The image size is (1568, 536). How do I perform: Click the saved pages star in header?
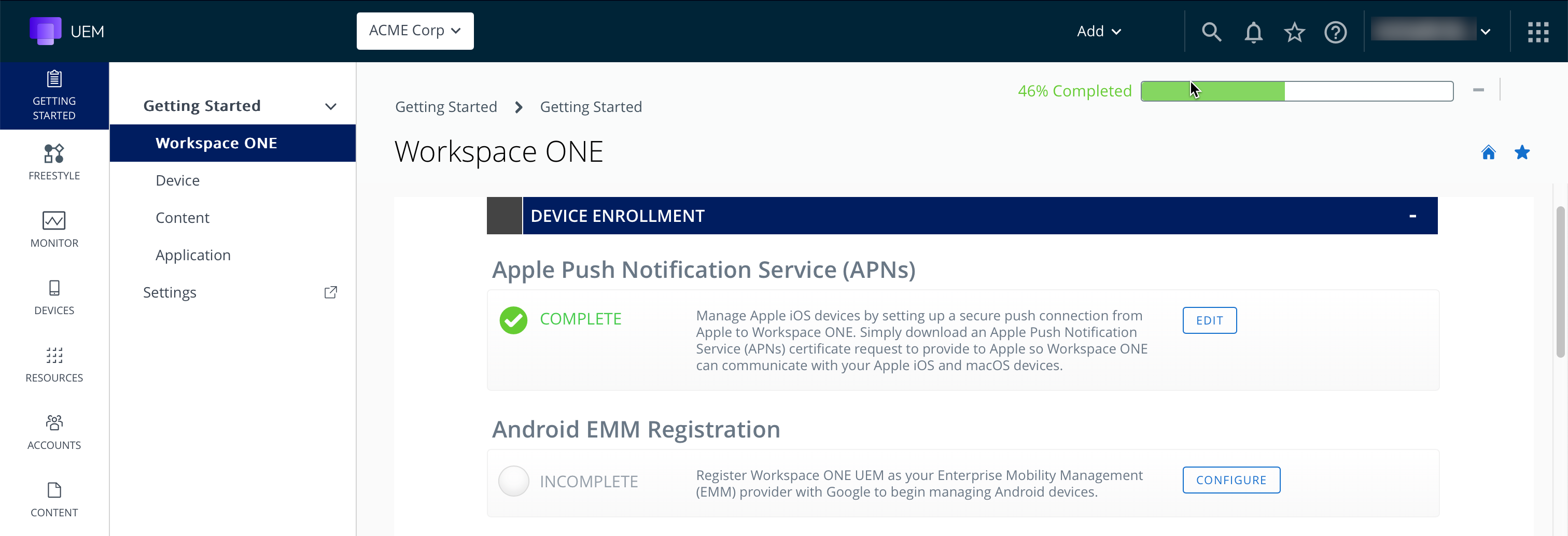point(1294,32)
